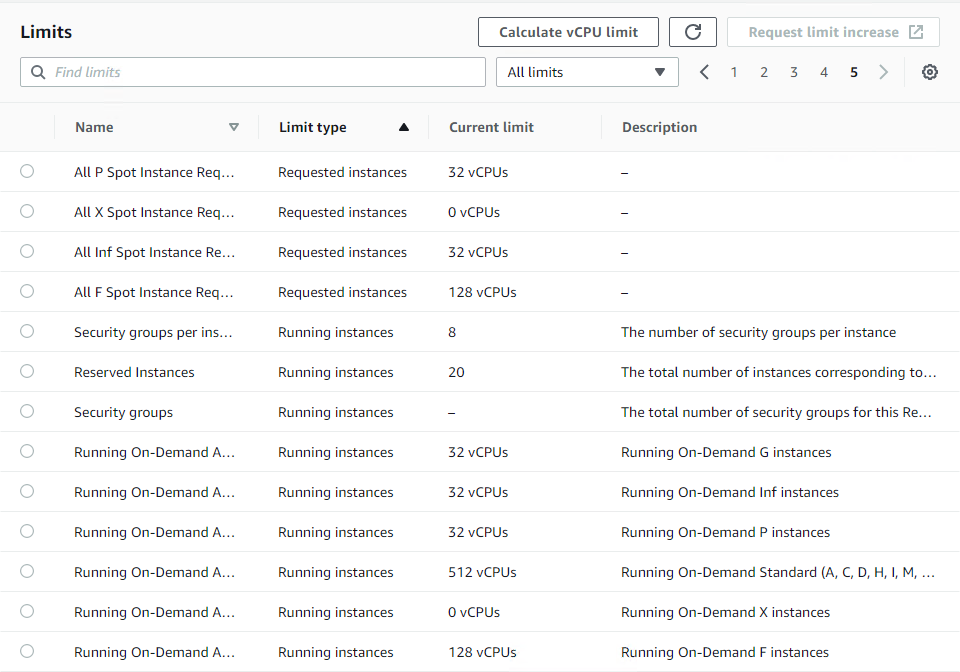Select Security groups per instance radio
Image resolution: width=960 pixels, height=672 pixels.
(x=27, y=331)
